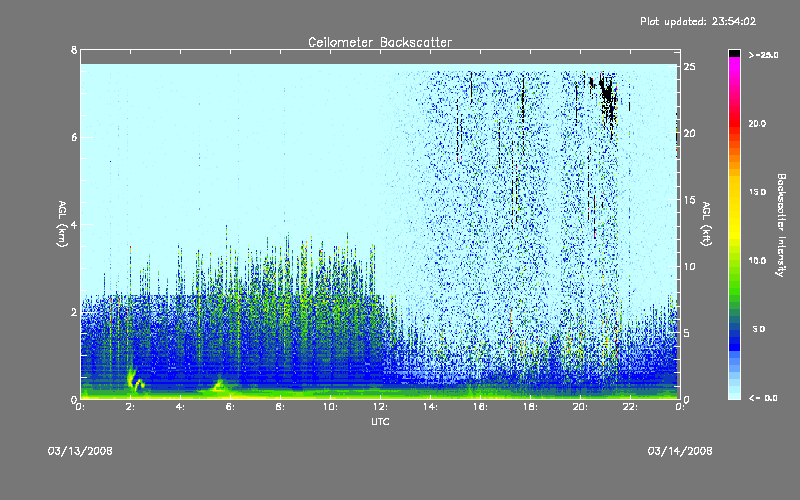Click the '20:' UTC hour tick
Viewport: 800px width, 500px height.
pos(581,407)
